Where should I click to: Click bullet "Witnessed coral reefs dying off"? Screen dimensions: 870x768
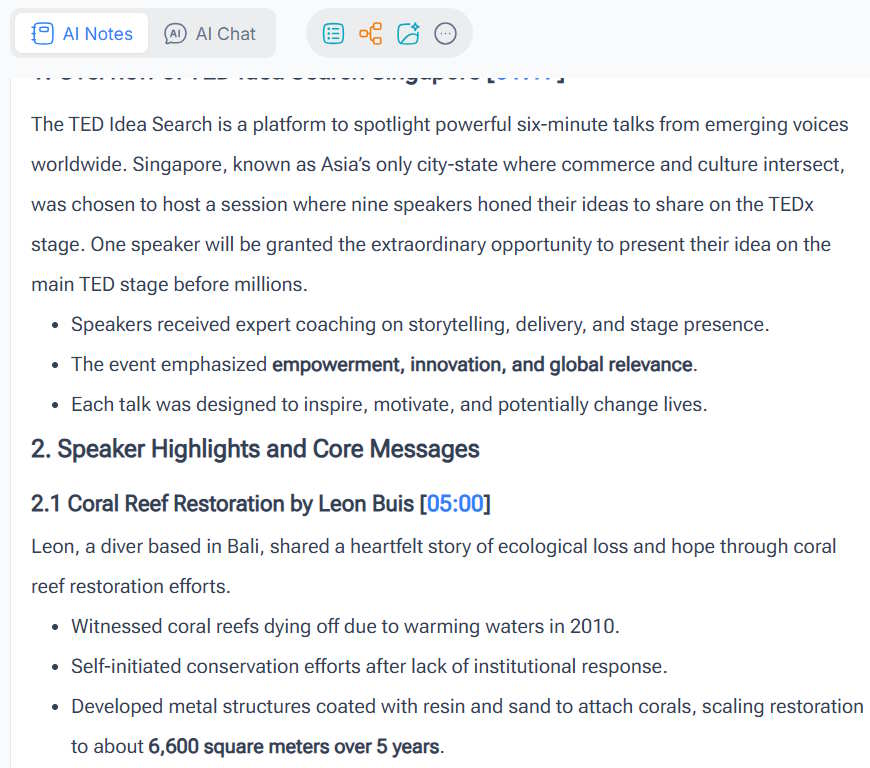(345, 626)
